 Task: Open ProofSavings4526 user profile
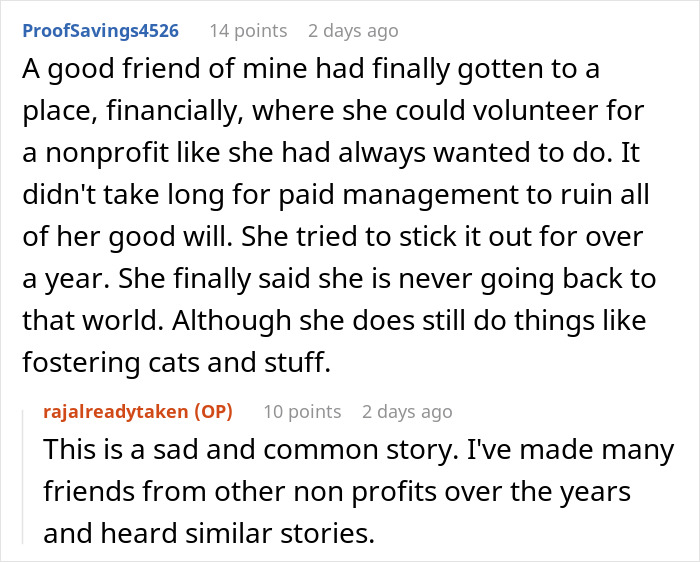click(x=99, y=31)
